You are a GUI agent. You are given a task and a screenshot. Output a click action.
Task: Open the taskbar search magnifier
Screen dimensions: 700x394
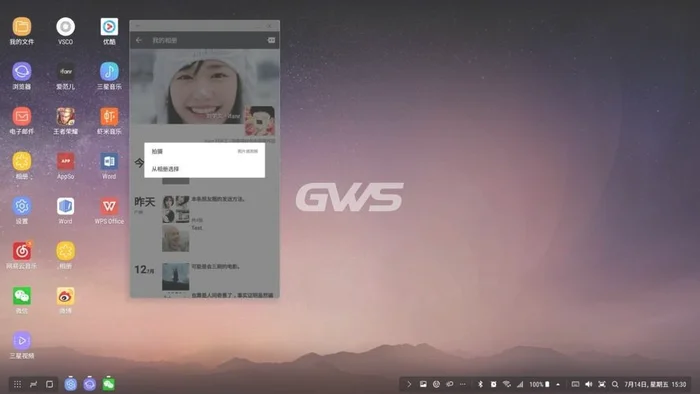point(615,384)
